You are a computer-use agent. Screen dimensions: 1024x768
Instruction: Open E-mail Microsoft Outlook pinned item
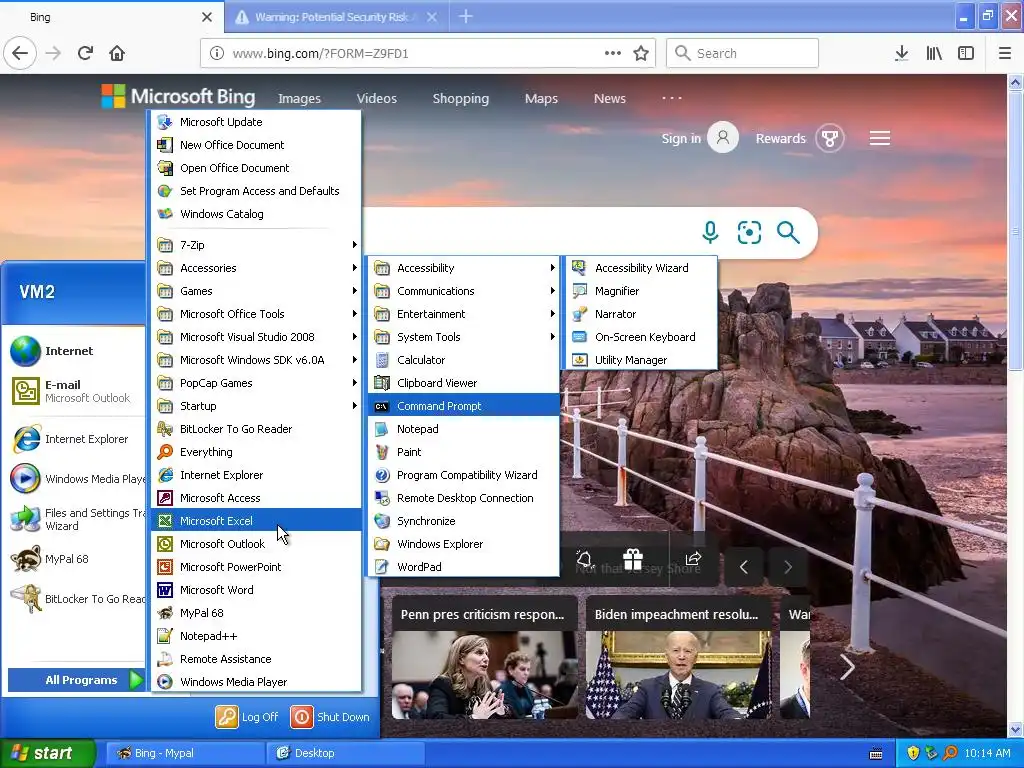tap(74, 391)
